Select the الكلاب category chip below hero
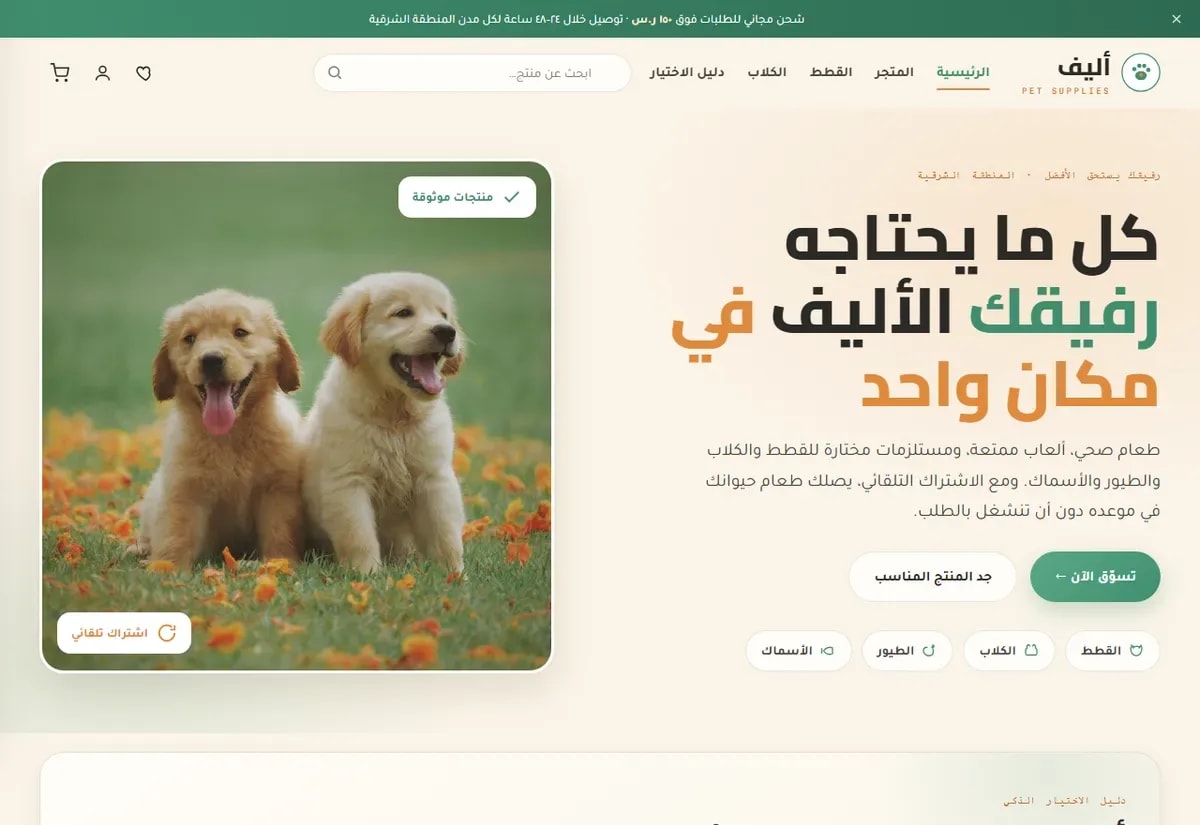This screenshot has height=825, width=1200. (x=1009, y=651)
